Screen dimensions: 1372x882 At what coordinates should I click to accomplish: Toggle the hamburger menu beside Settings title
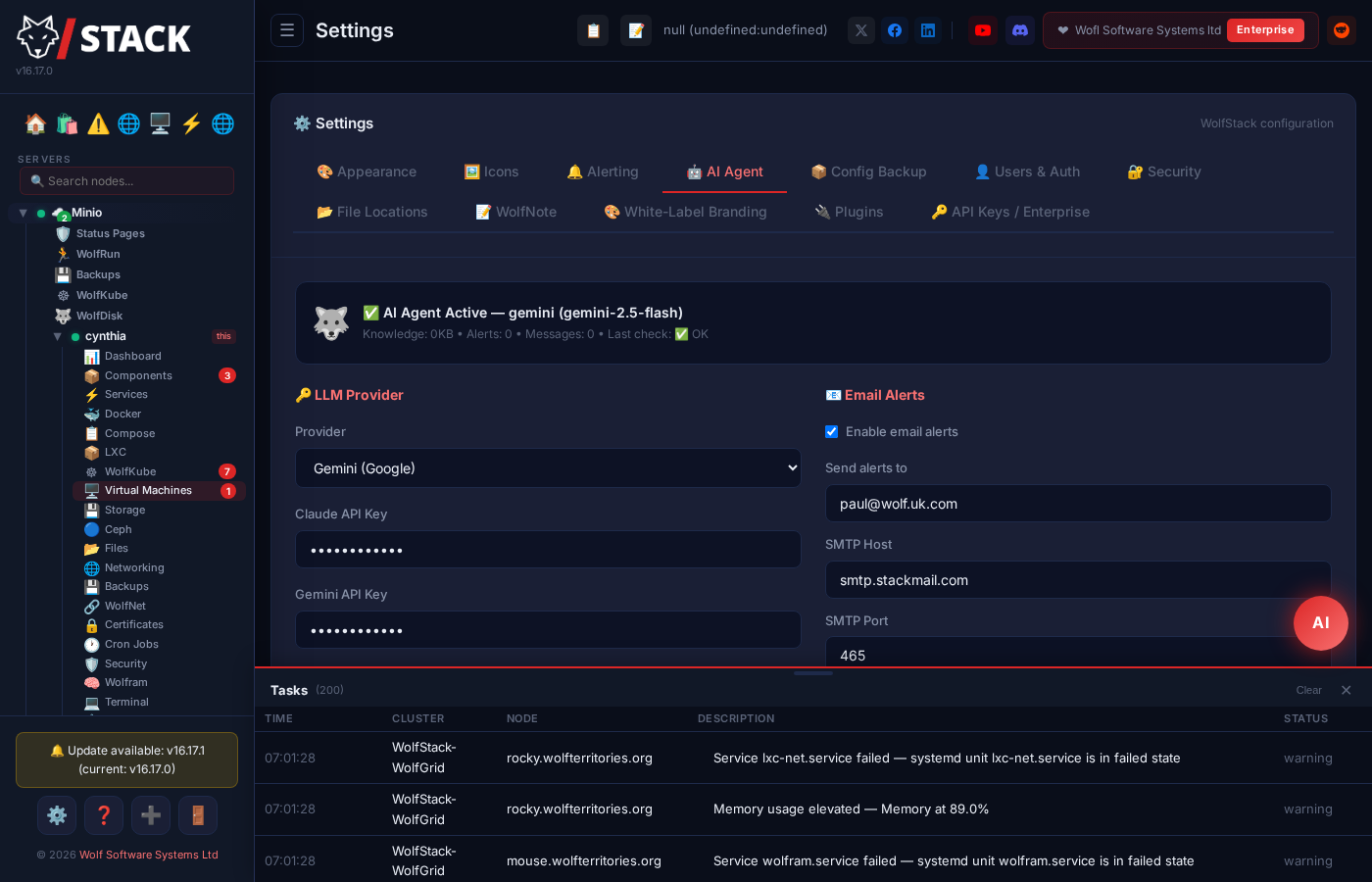287,30
